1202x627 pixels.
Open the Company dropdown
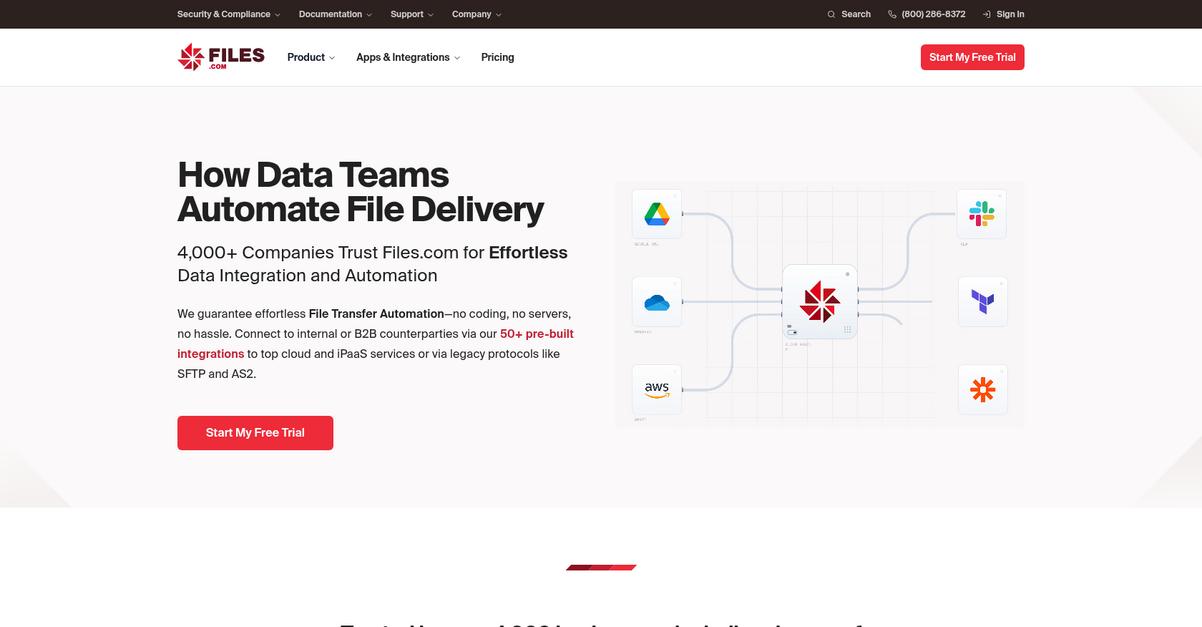click(x=476, y=14)
